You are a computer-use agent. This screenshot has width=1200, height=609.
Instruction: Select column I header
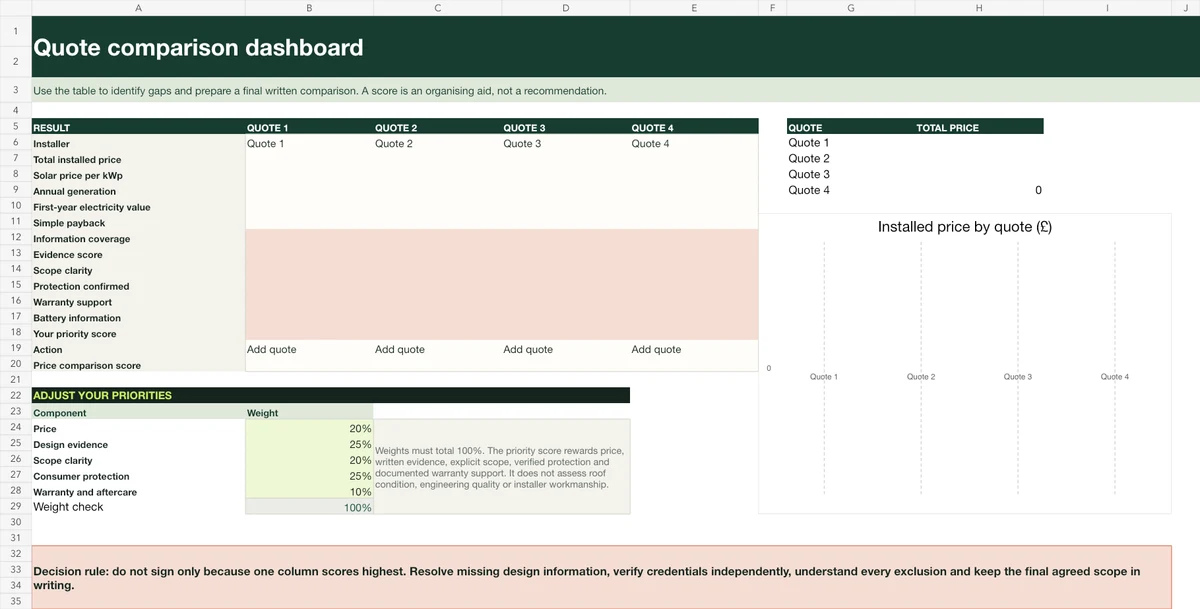[1107, 8]
